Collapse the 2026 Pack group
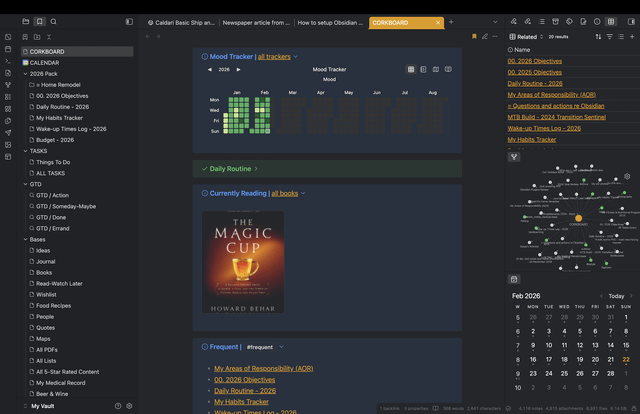640x414 pixels. (x=25, y=74)
